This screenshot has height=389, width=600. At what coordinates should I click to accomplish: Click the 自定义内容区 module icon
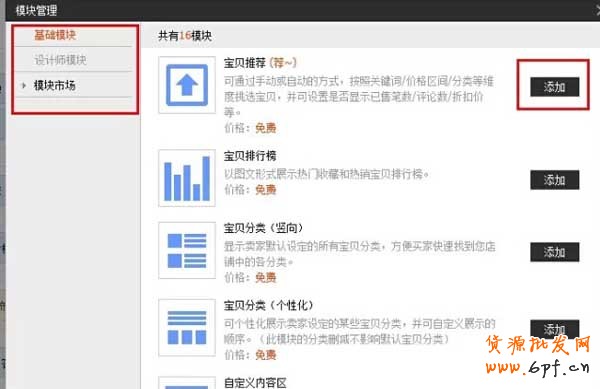click(x=187, y=383)
